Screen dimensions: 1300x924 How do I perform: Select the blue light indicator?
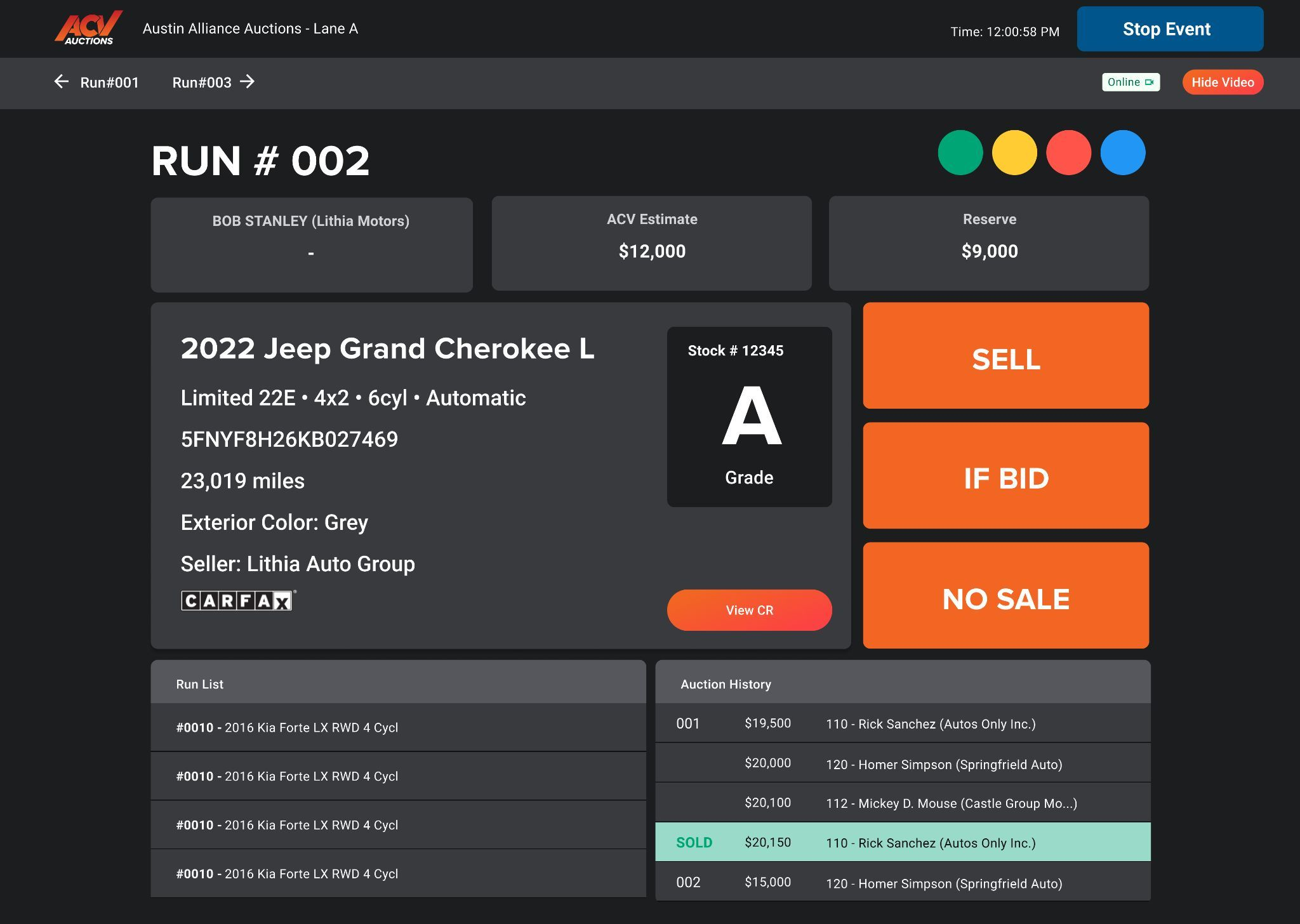point(1123,152)
